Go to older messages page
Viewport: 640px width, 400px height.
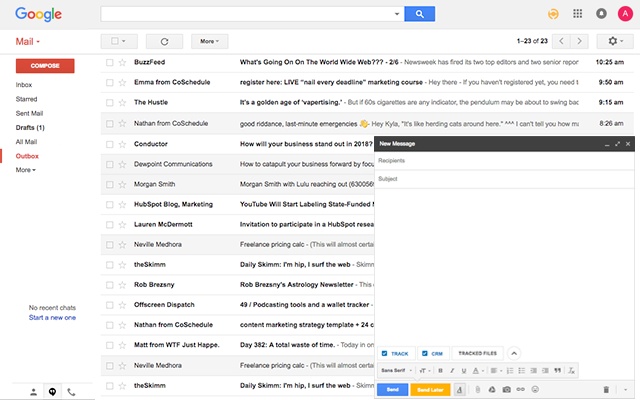[x=579, y=41]
